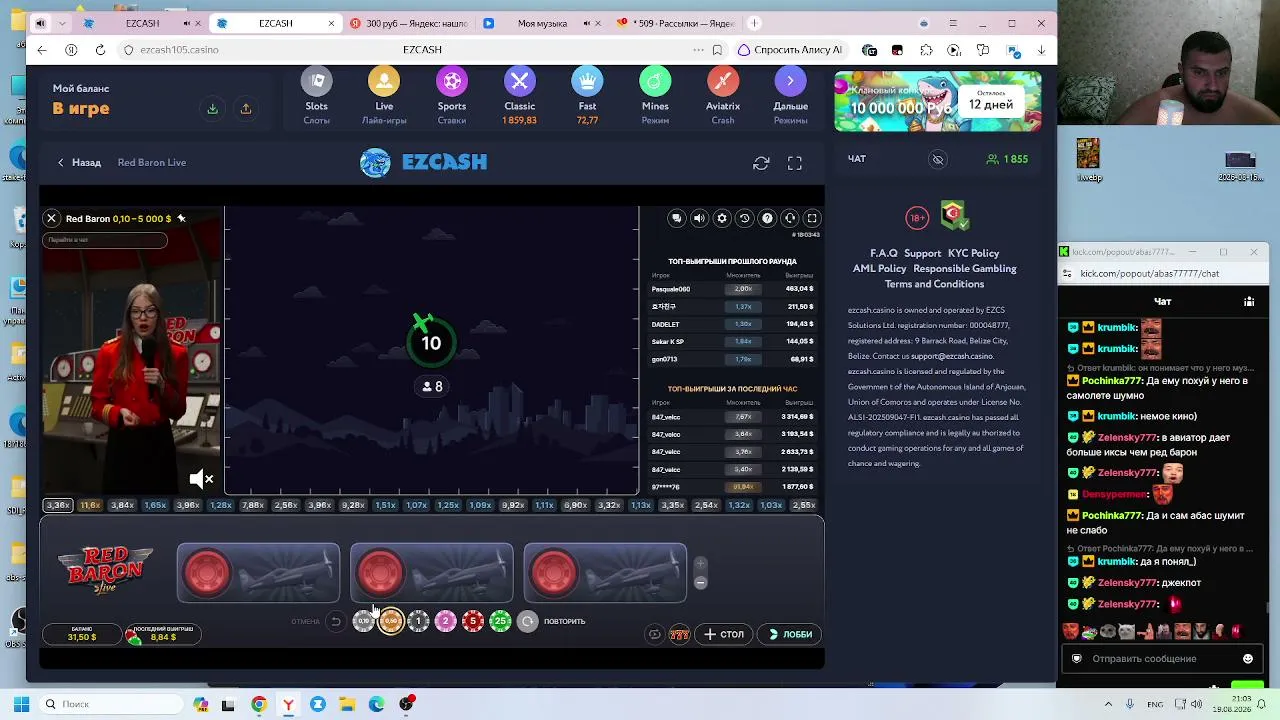Click the 777 slots icon near the table button

679,634
